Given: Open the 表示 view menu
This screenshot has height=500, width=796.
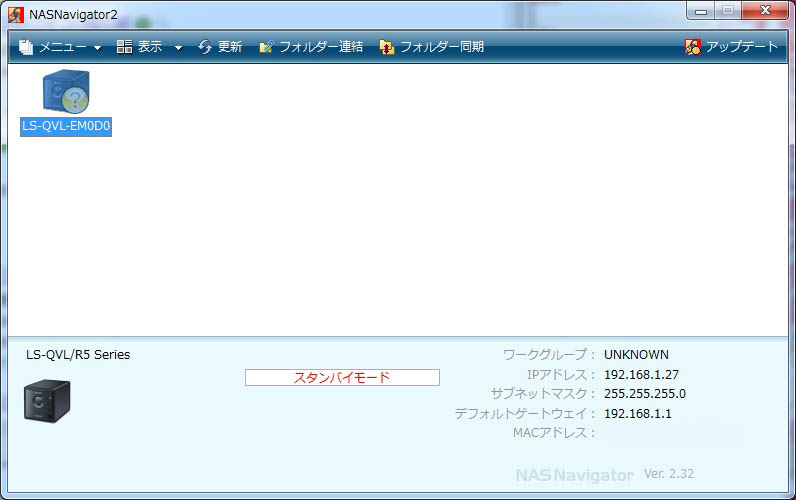Looking at the screenshot, I should [x=150, y=47].
